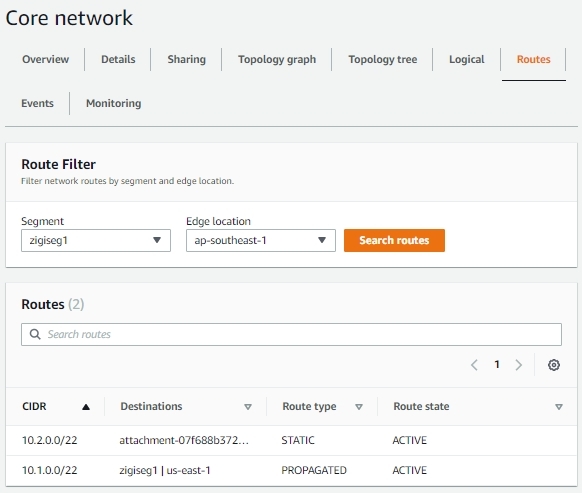Click the Route Filter heading

(x=58, y=164)
